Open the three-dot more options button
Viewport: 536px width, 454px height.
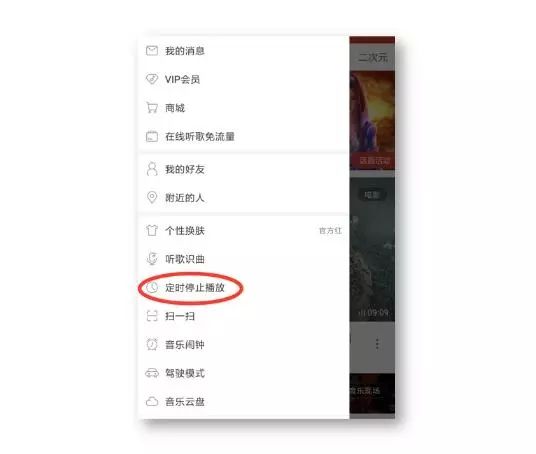[377, 344]
